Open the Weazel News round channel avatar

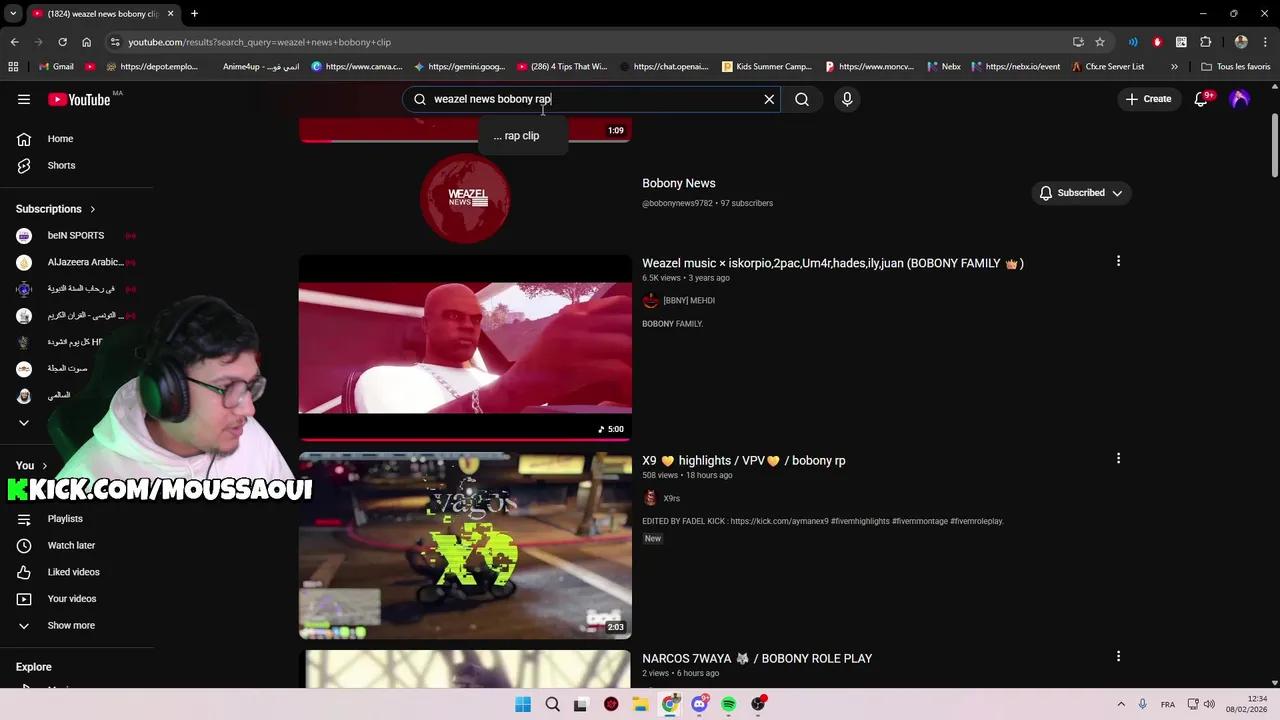pyautogui.click(x=465, y=198)
